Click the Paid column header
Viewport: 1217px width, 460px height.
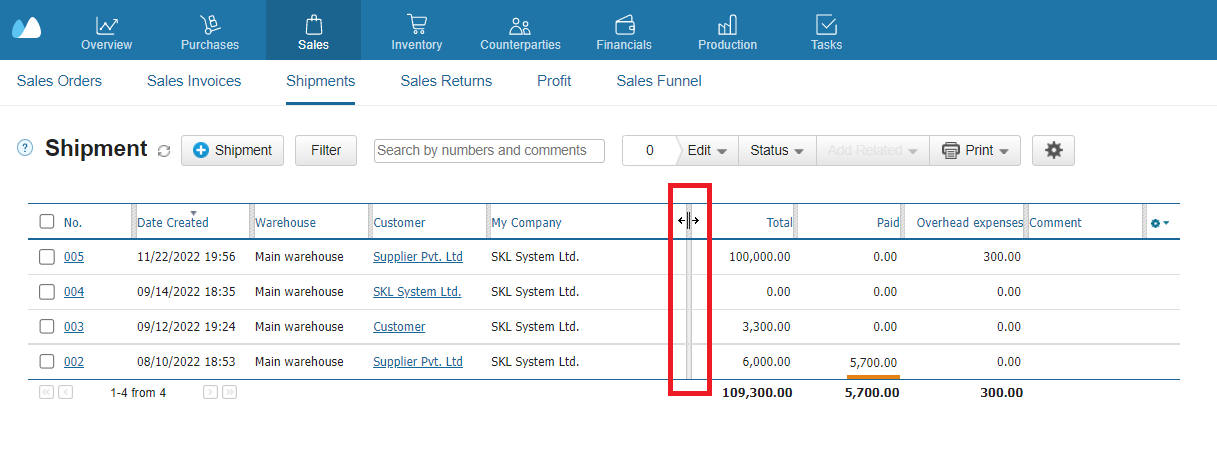click(887, 222)
